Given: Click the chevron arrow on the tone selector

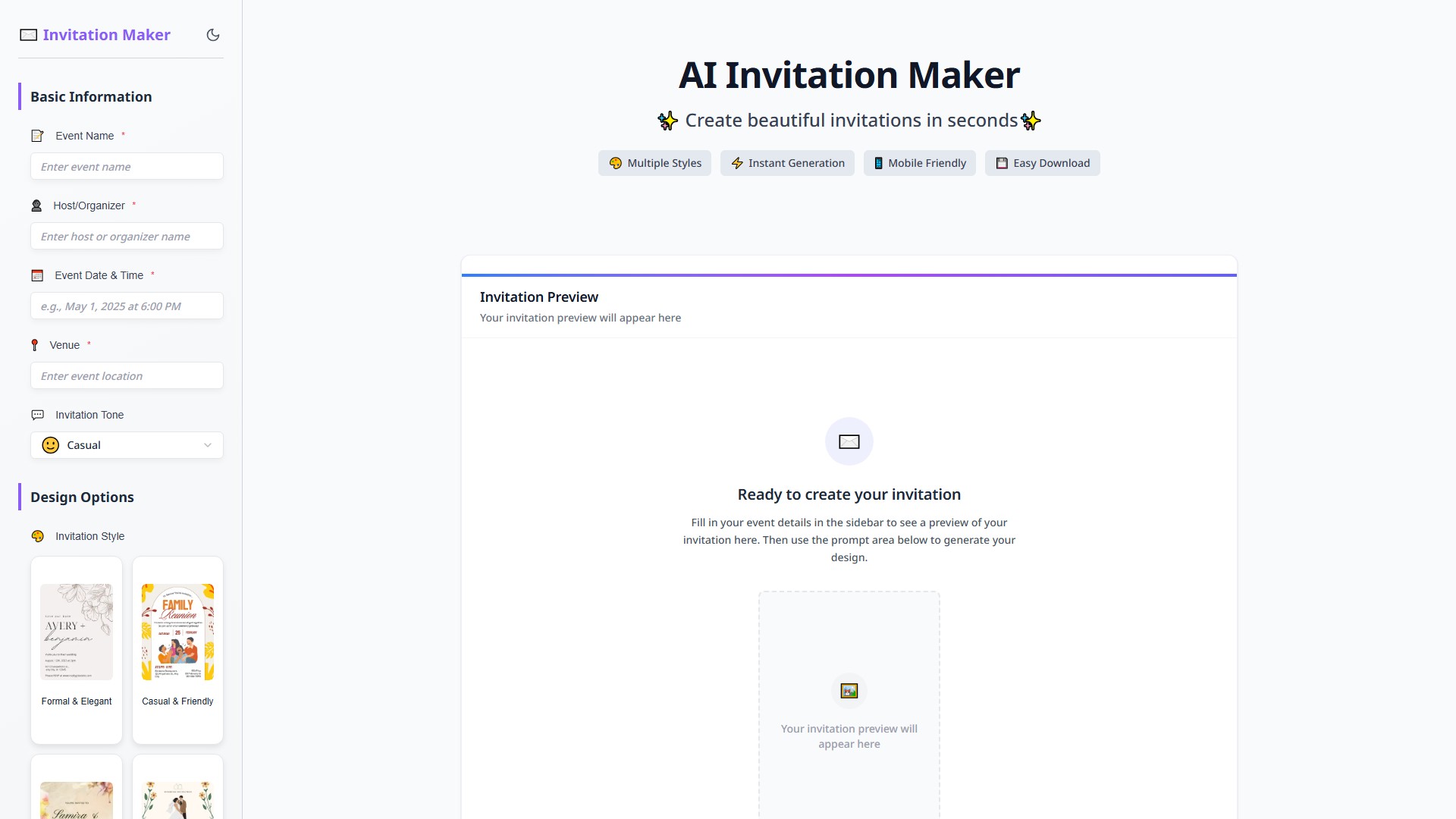Looking at the screenshot, I should coord(208,445).
